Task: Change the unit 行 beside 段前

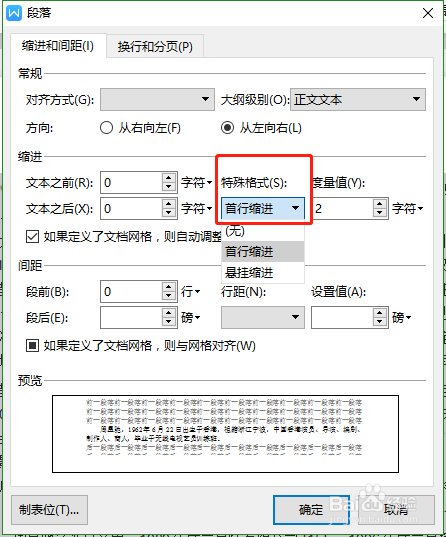Action: point(190,292)
